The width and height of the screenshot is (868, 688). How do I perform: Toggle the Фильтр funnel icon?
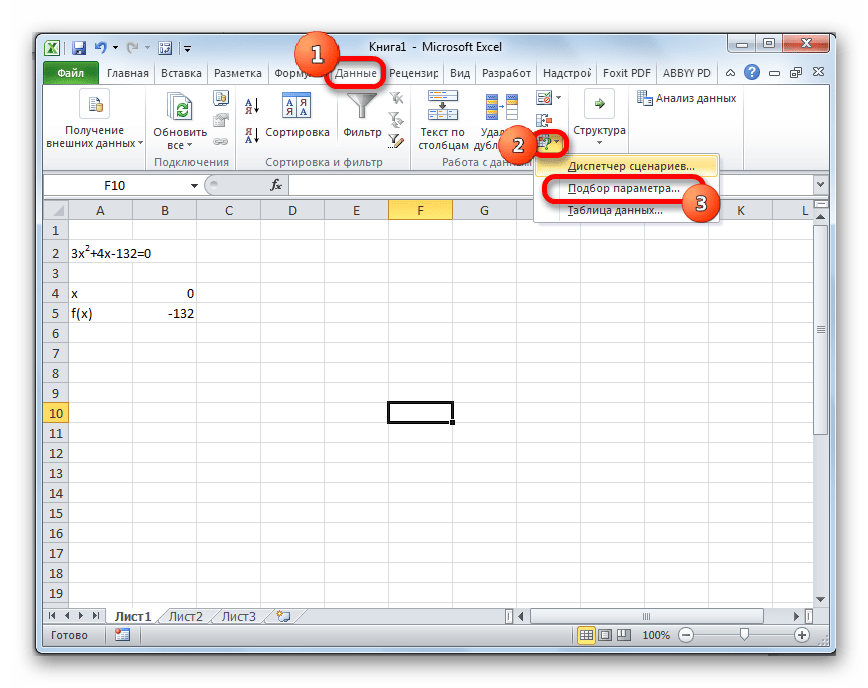tap(361, 105)
